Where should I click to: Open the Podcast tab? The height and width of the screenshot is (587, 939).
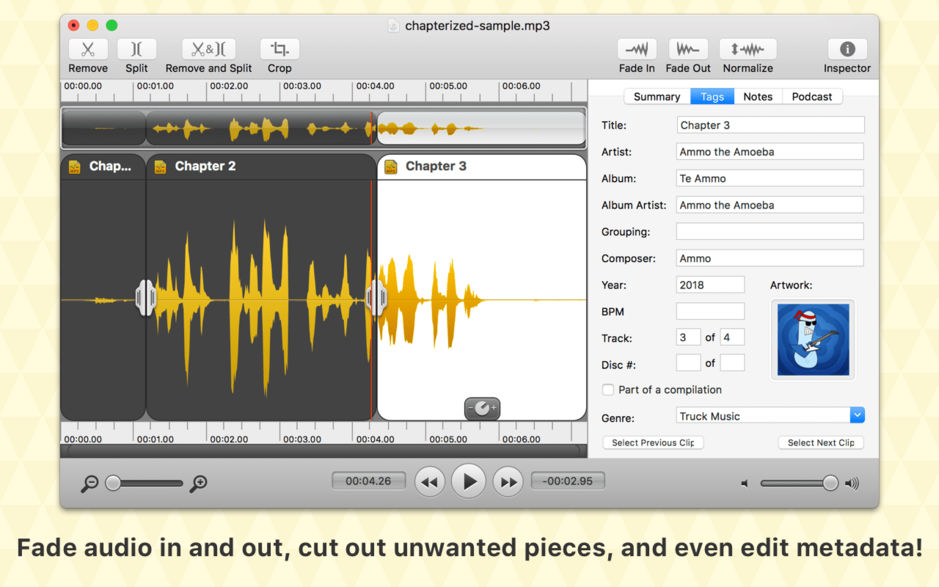[812, 97]
